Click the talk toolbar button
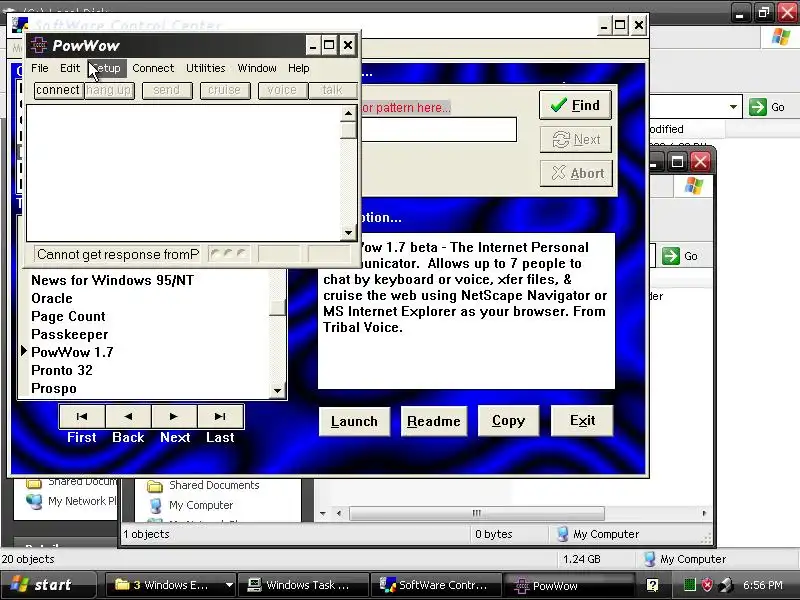Screen dimensions: 800x600 (x=332, y=90)
